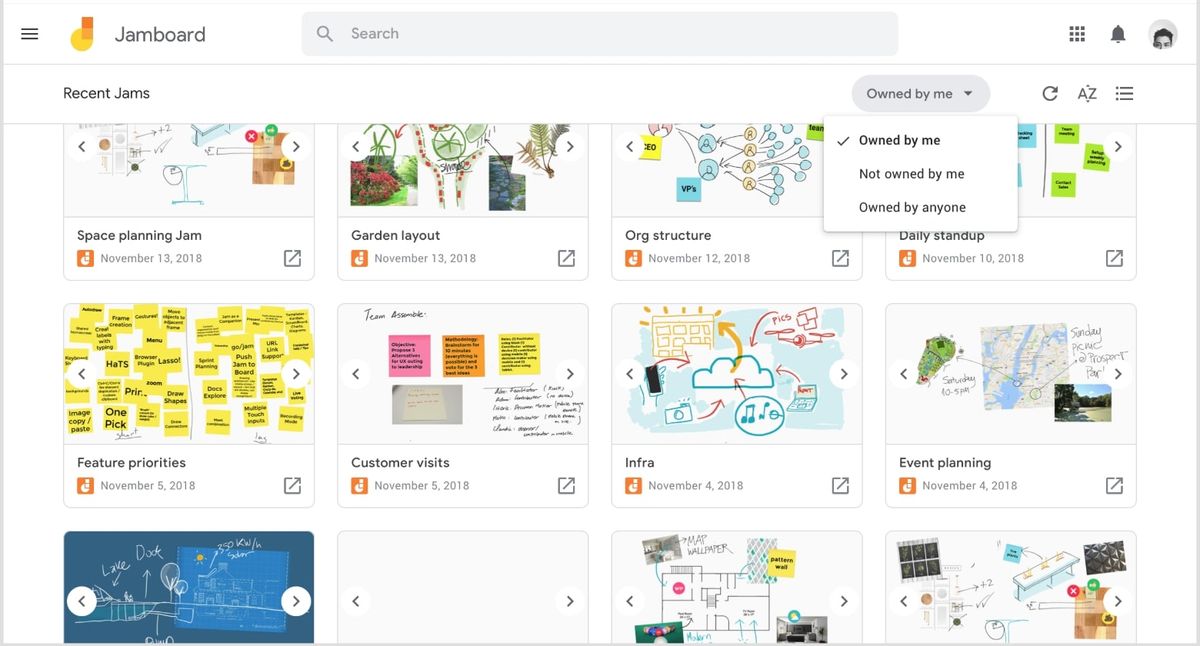Click the checkmark beside Owned by me
The height and width of the screenshot is (646, 1200).
click(x=843, y=140)
